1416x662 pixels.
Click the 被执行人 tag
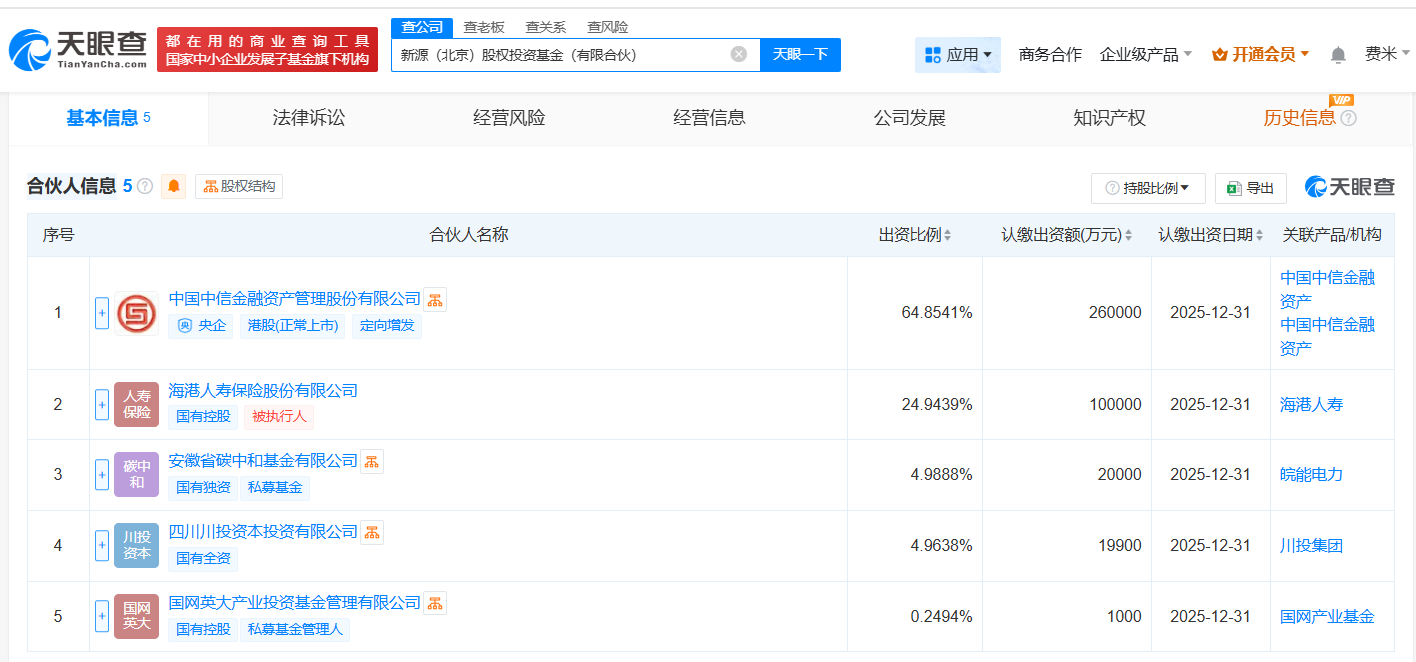pos(279,416)
